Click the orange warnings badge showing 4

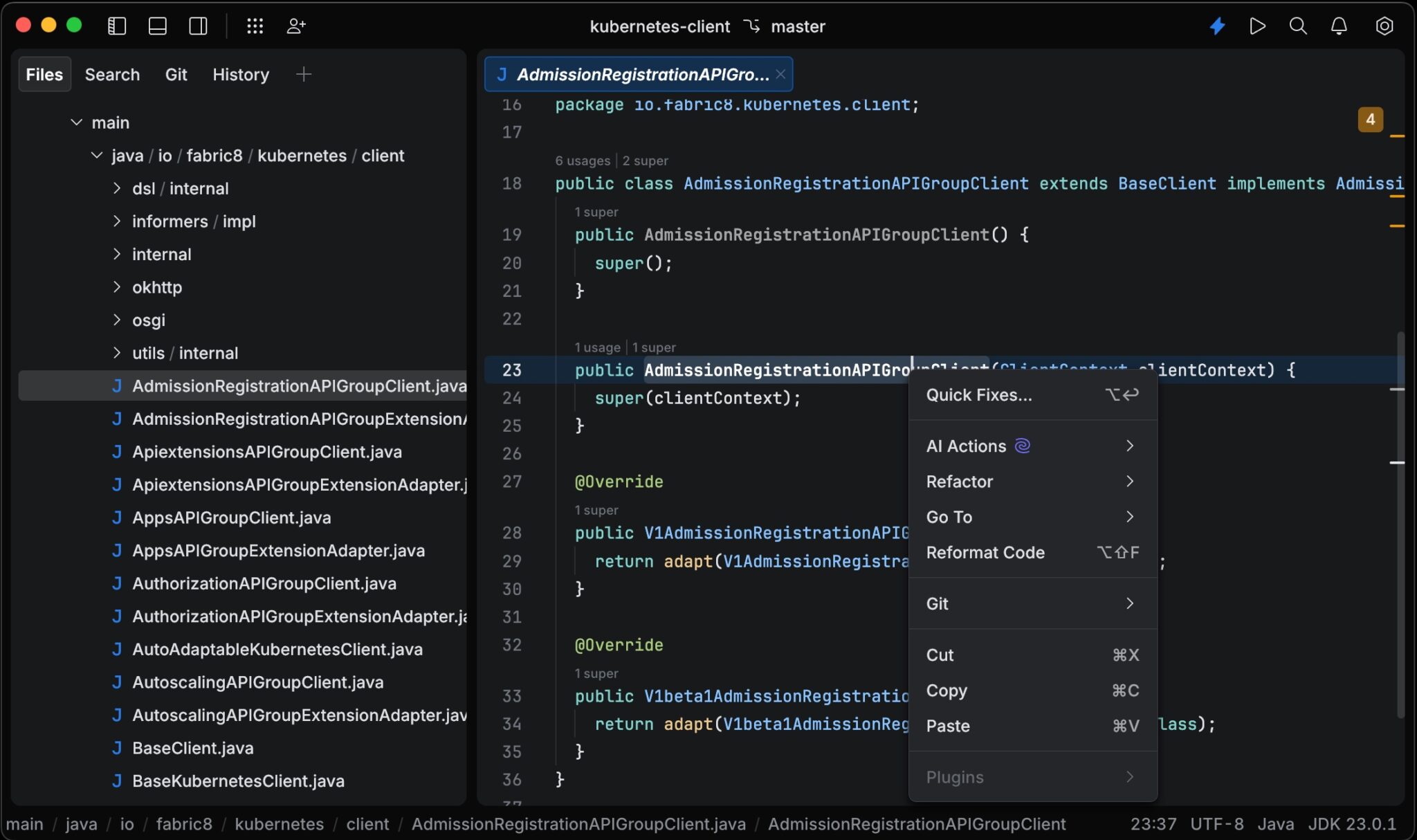(1370, 119)
